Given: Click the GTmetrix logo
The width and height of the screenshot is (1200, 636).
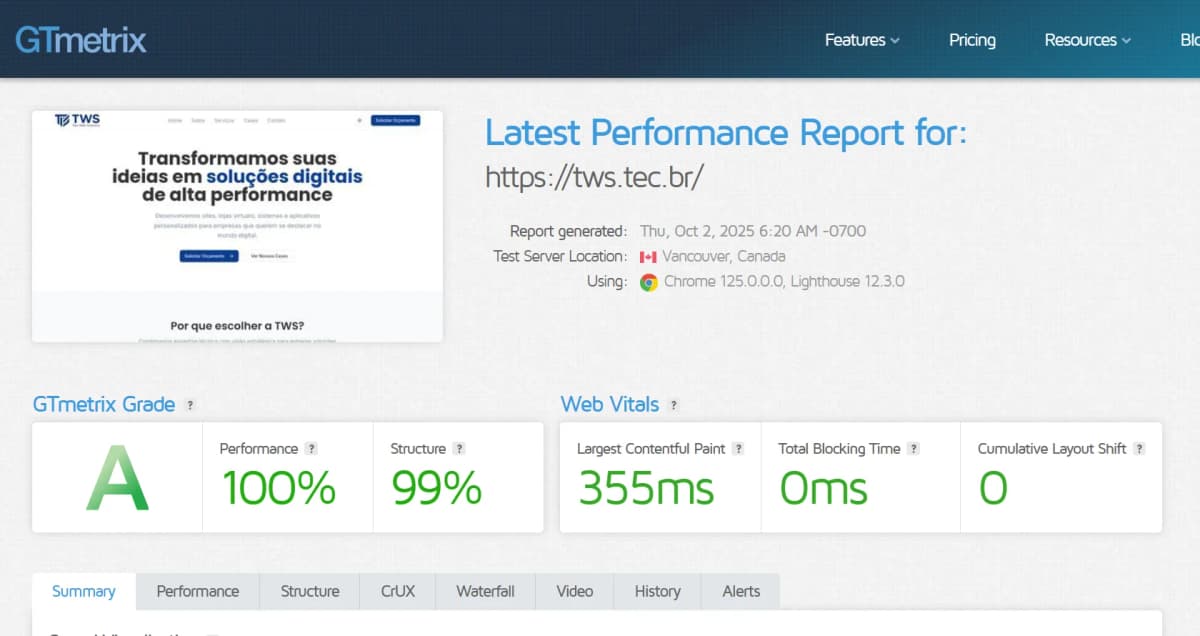Looking at the screenshot, I should pos(81,40).
